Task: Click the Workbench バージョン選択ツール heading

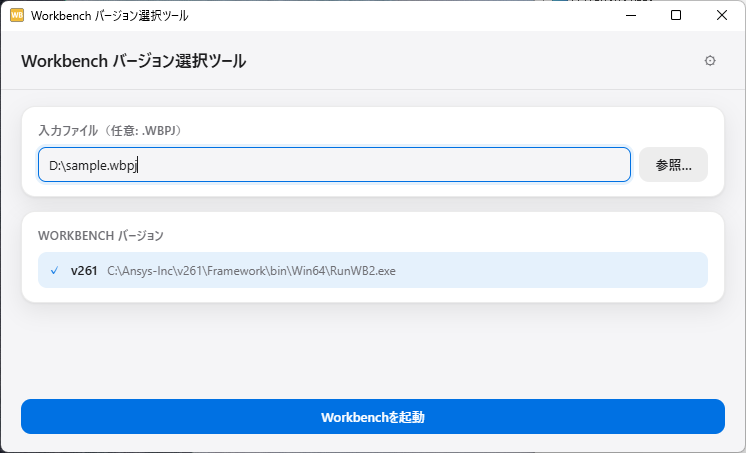Action: point(133,61)
